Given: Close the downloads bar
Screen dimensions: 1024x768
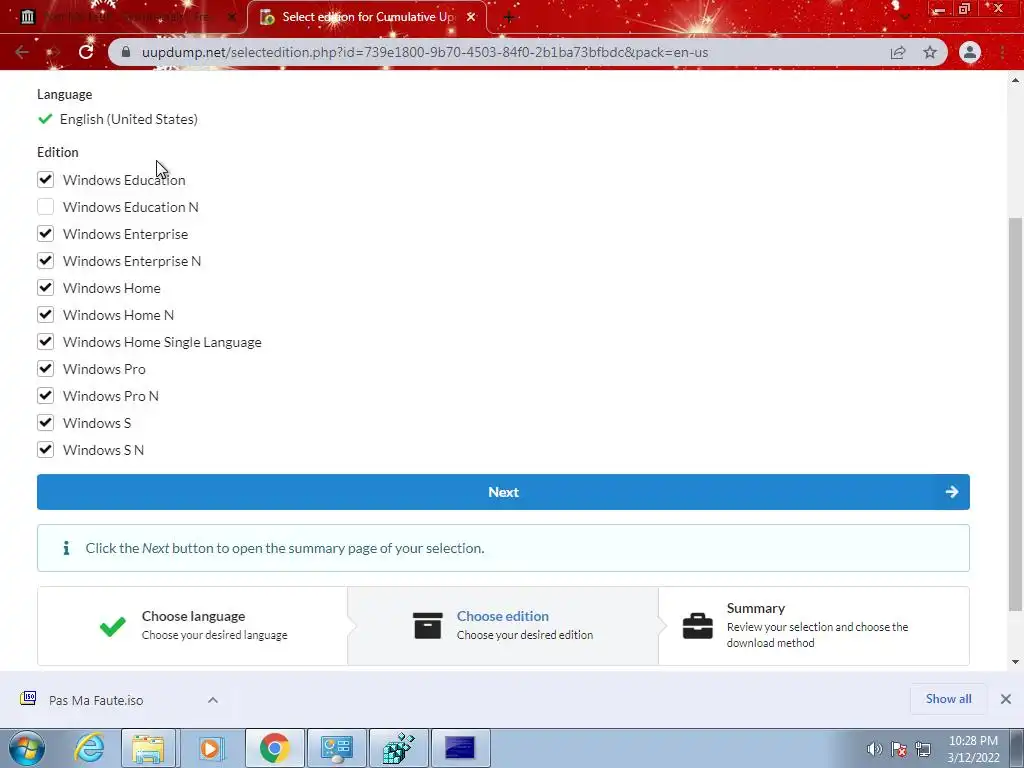Looking at the screenshot, I should tap(1006, 699).
